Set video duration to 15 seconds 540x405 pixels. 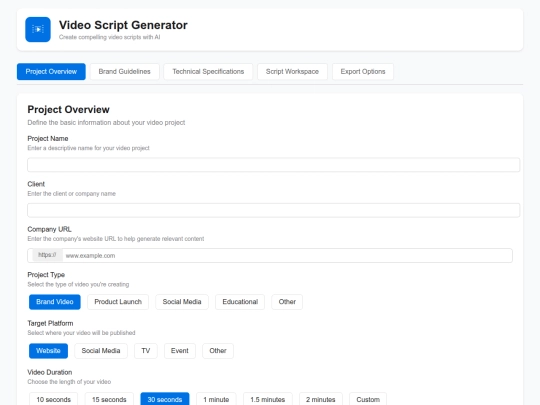pyautogui.click(x=109, y=399)
